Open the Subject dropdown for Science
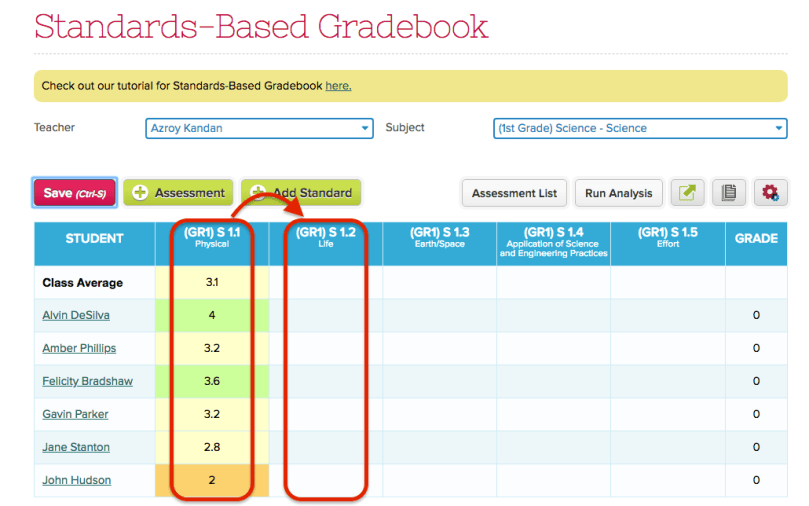The width and height of the screenshot is (809, 506). pos(640,128)
